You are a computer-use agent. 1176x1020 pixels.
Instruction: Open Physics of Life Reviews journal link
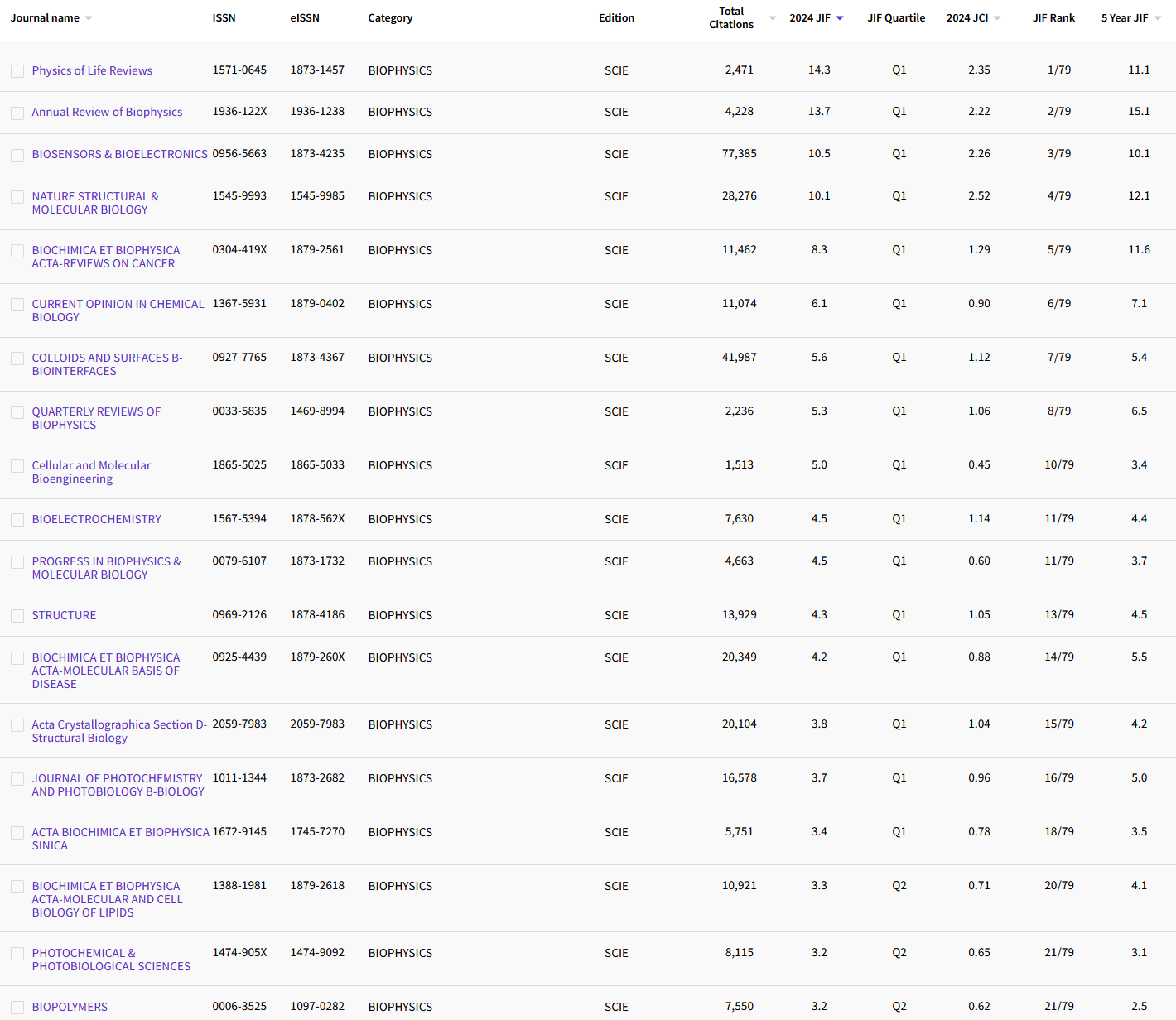[92, 70]
